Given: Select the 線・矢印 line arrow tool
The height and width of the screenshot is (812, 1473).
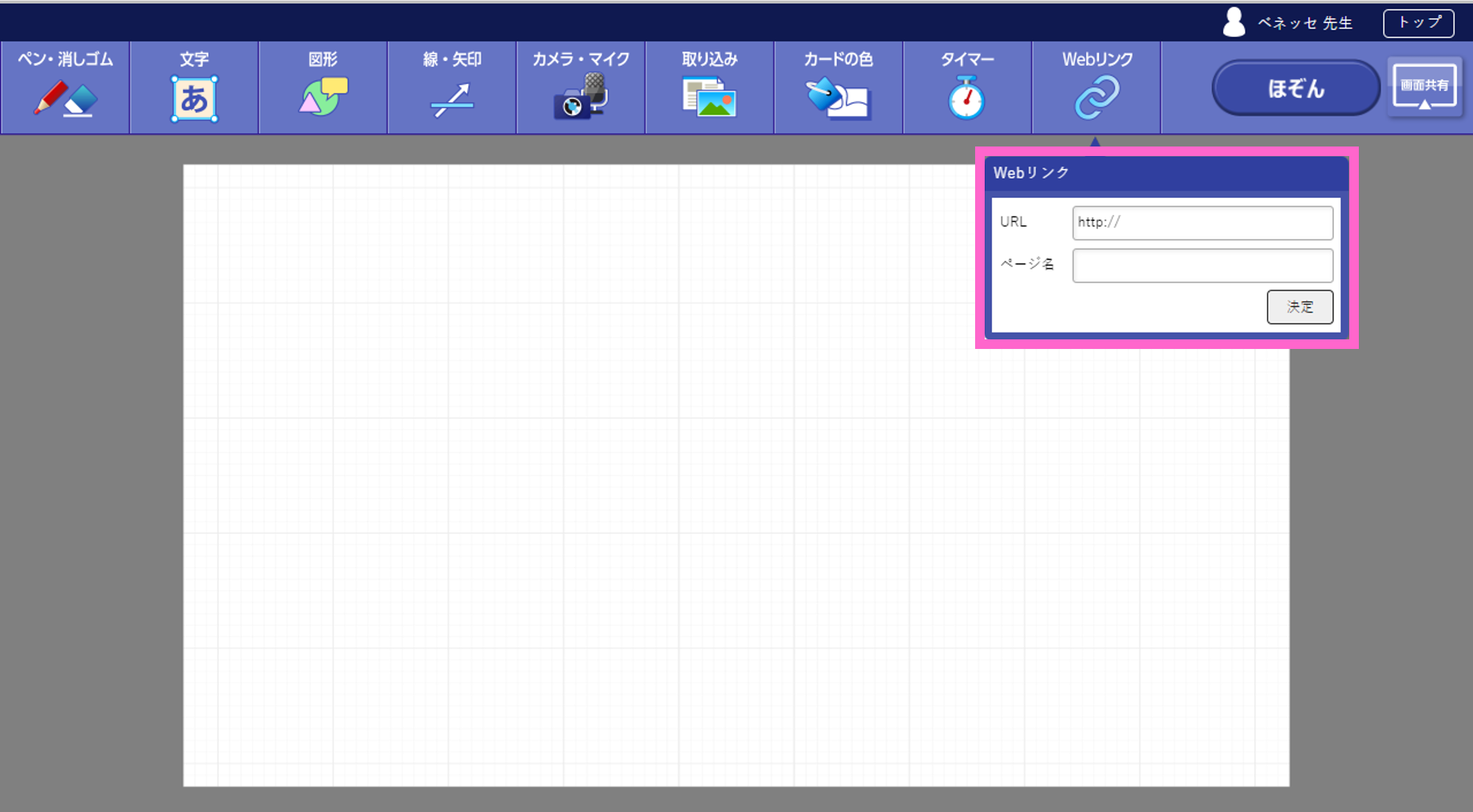Looking at the screenshot, I should coord(451,88).
